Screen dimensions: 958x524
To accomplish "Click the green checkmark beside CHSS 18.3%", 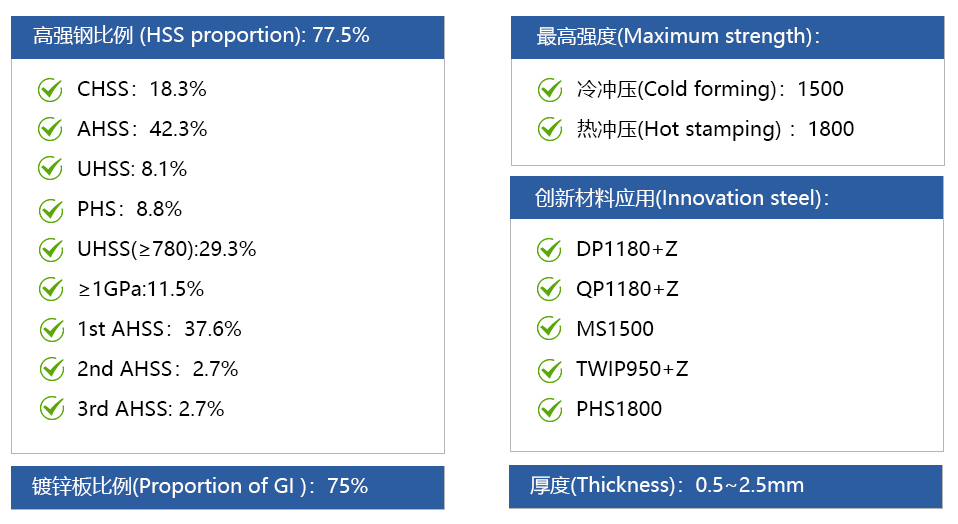I will click(50, 89).
